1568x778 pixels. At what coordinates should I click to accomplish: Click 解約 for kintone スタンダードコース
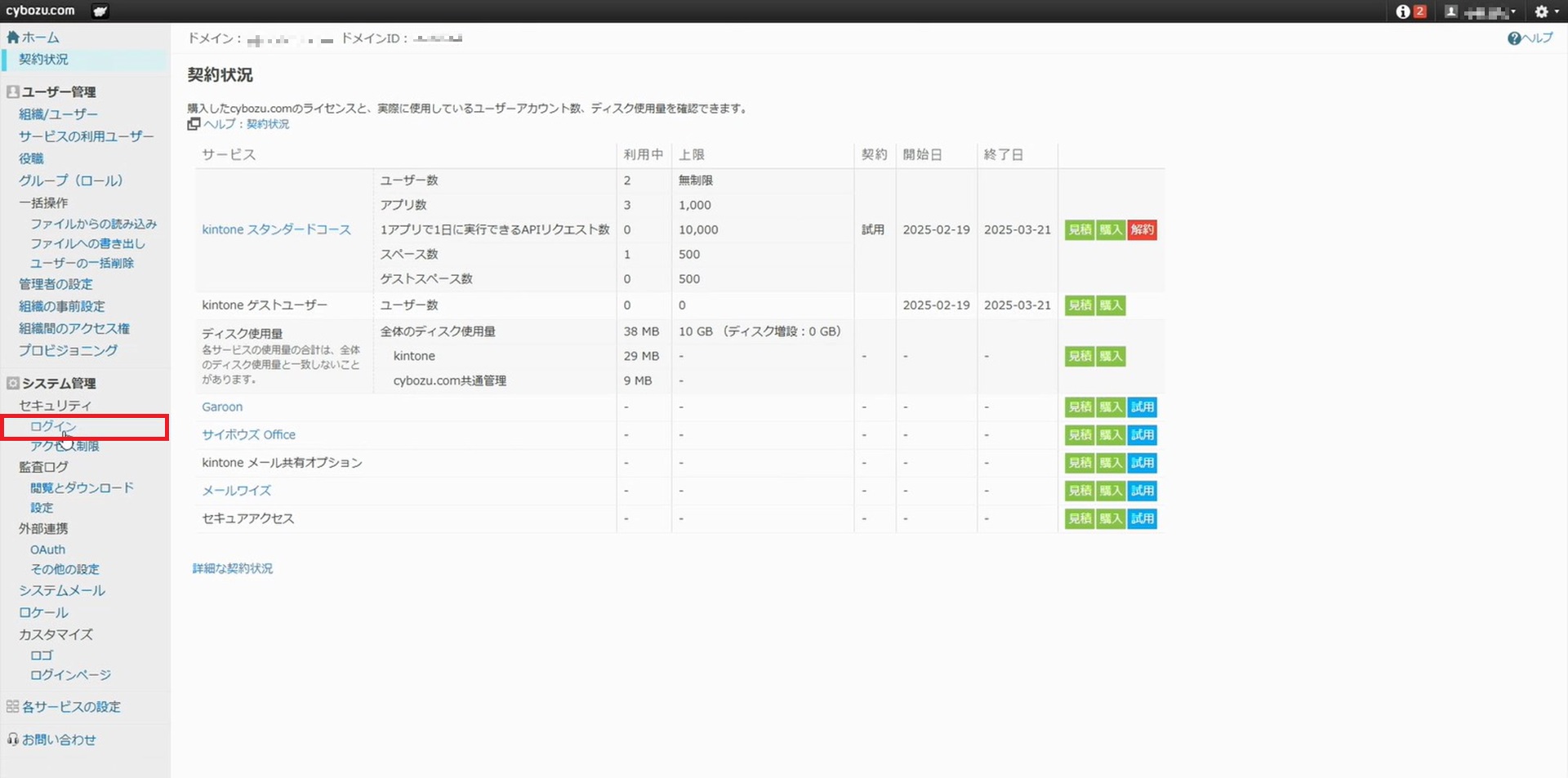point(1143,229)
